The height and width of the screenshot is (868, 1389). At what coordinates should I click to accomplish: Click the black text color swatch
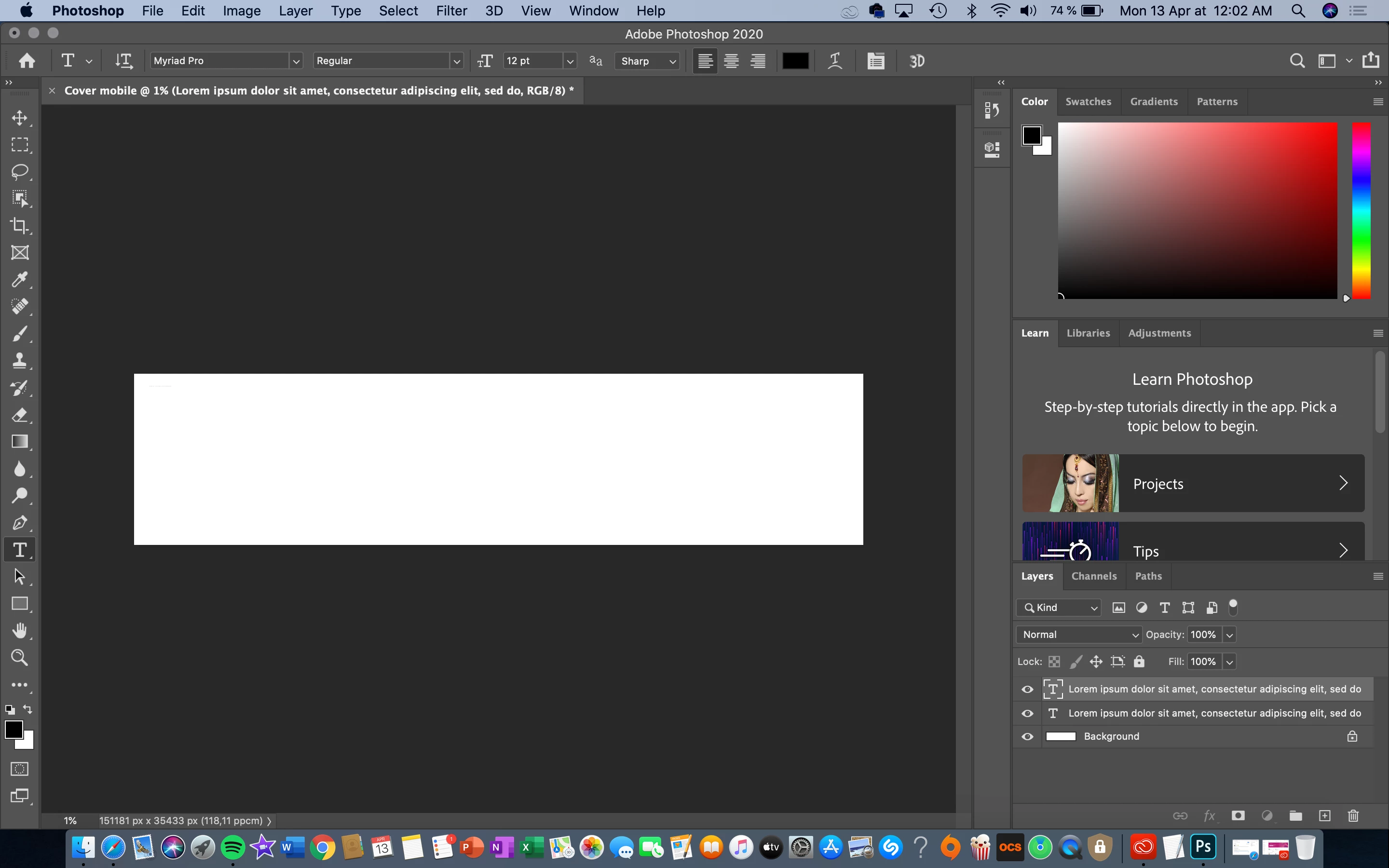point(795,61)
